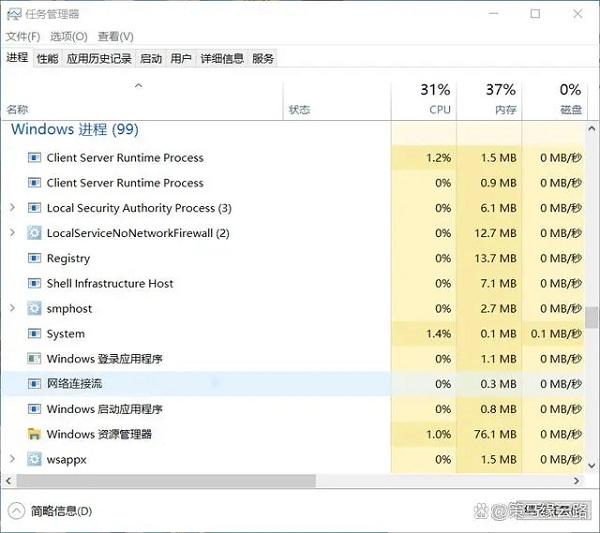Sort by the 磁盘 column header
600x533 pixels.
(554, 101)
